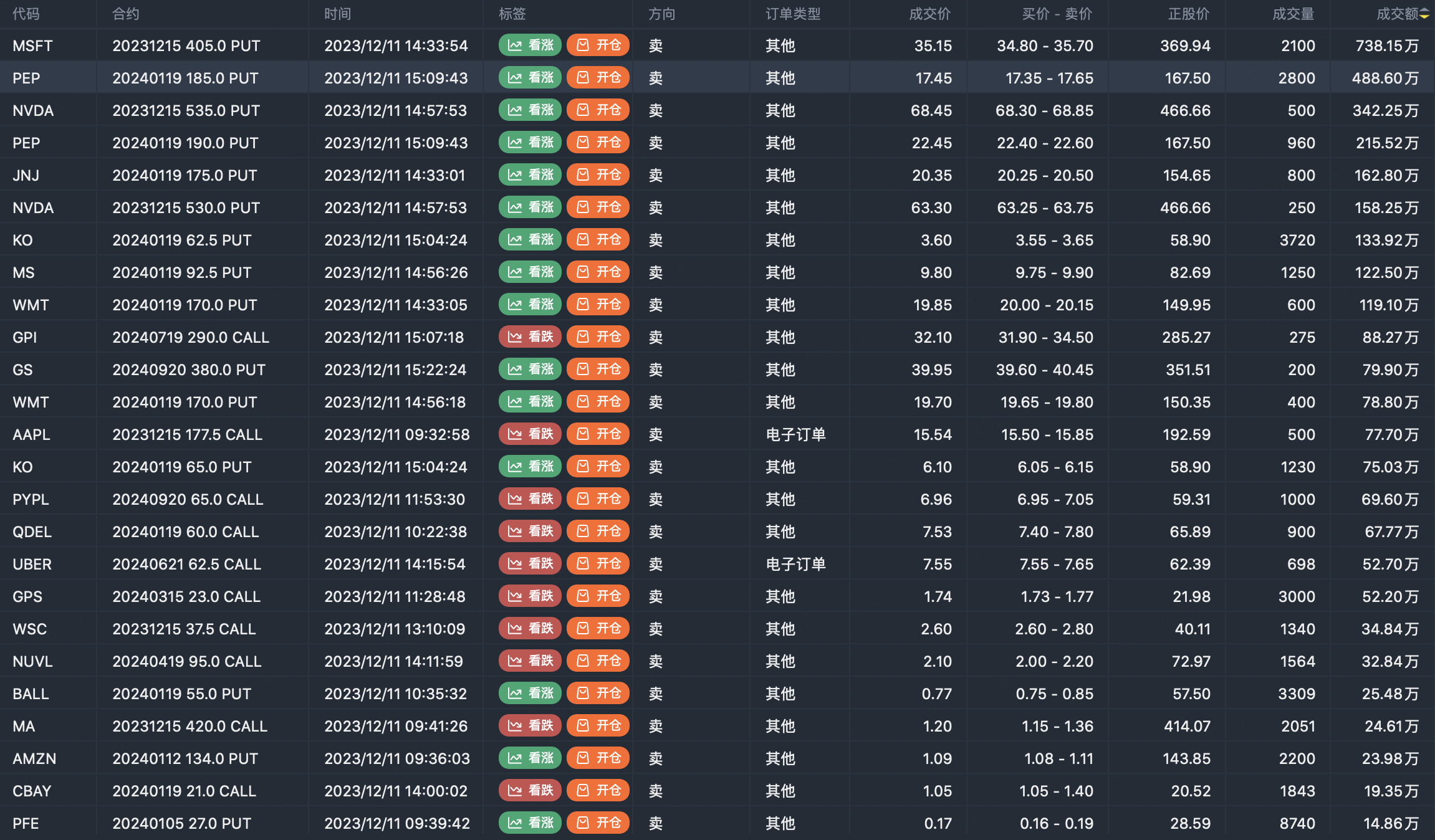
Task: Sort by 成交量 column header
Action: [1293, 14]
